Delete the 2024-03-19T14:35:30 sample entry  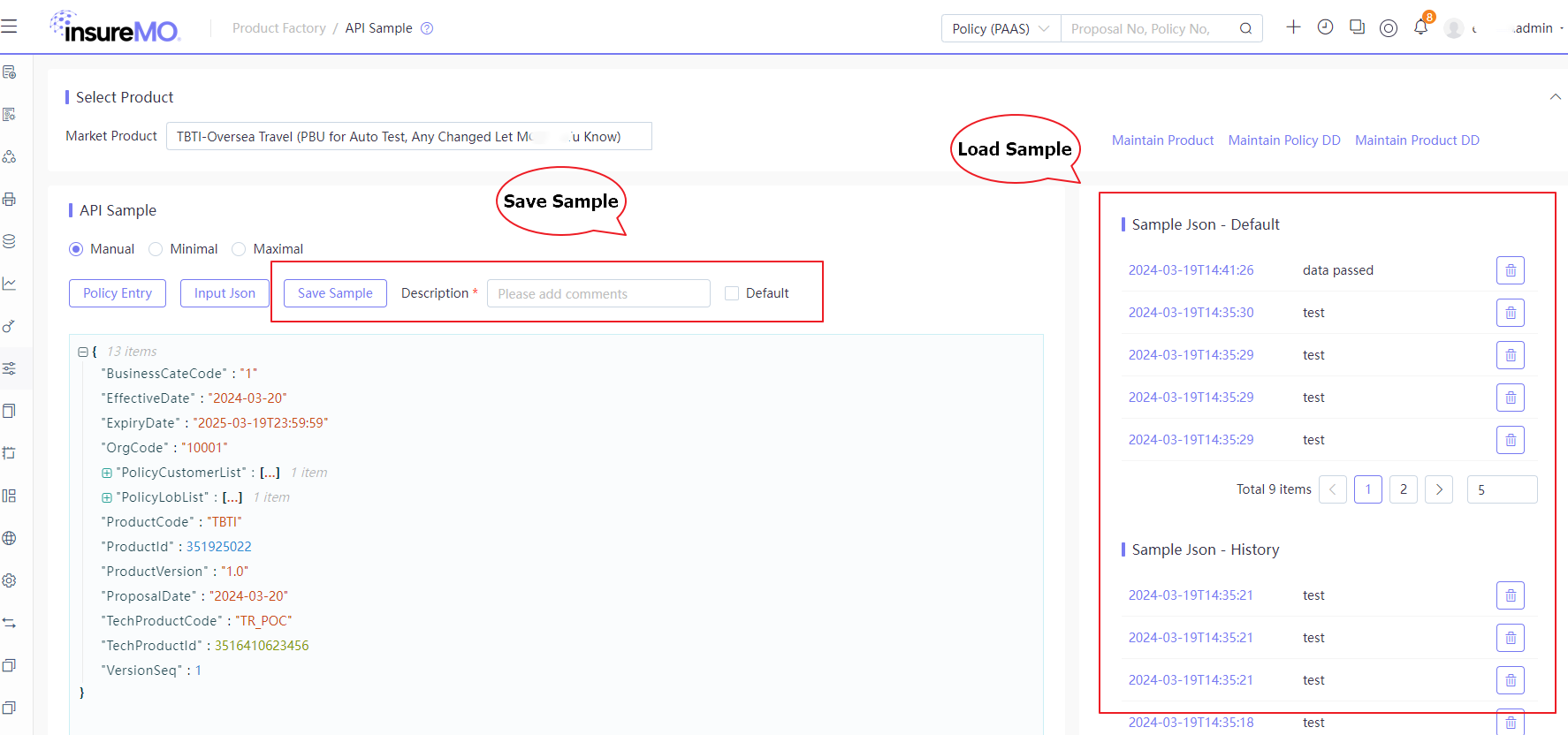point(1511,313)
